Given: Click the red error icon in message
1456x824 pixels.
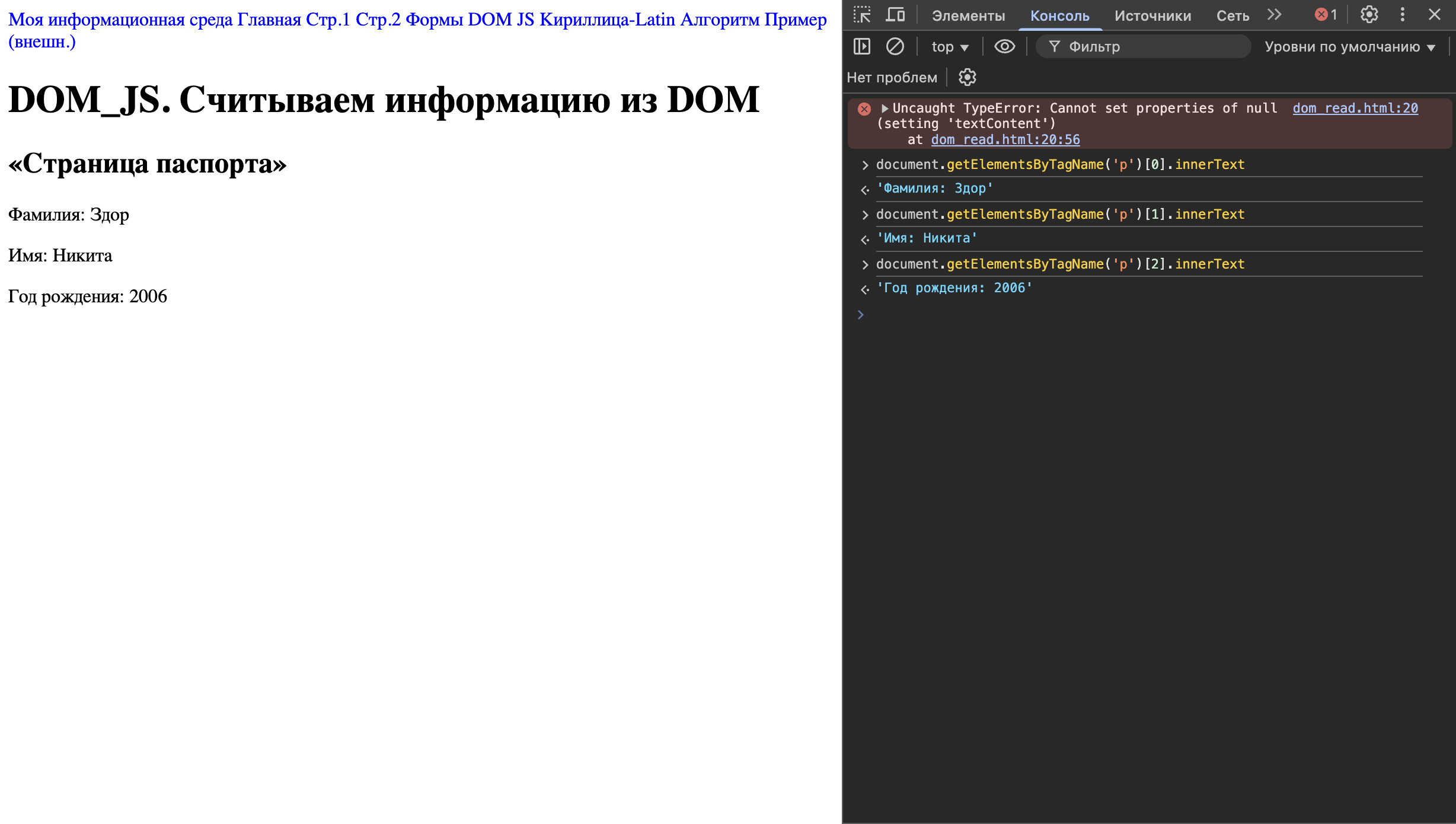Looking at the screenshot, I should pyautogui.click(x=864, y=108).
